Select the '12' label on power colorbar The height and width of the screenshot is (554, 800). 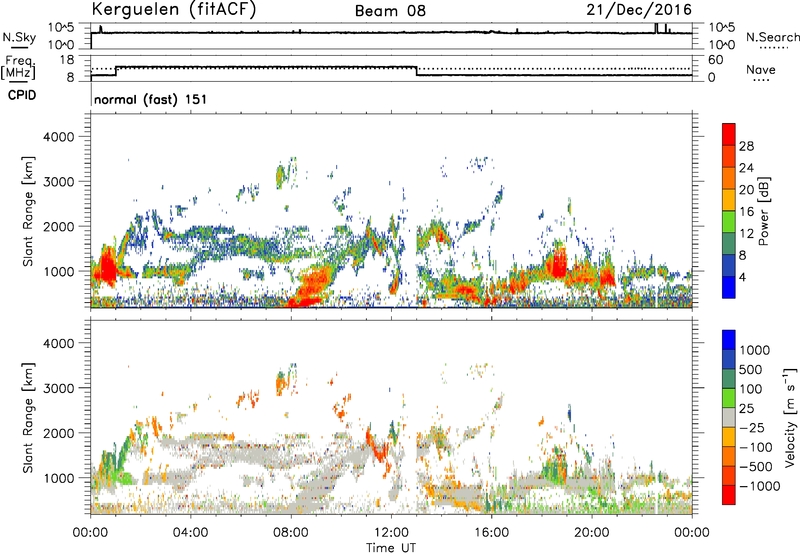pos(746,234)
